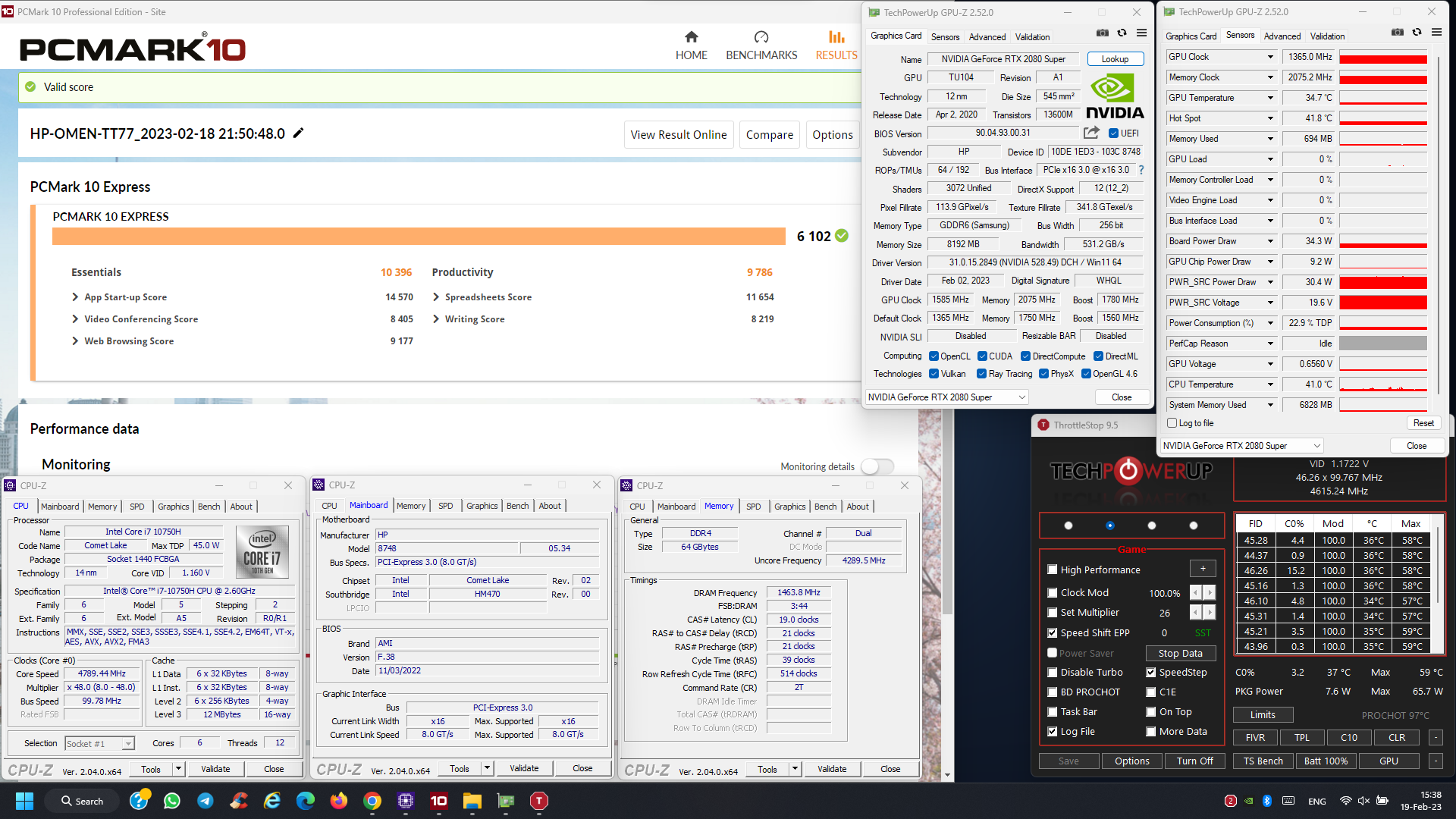Open GPU Clock sensor dropdown
The width and height of the screenshot is (1456, 819).
point(1270,57)
